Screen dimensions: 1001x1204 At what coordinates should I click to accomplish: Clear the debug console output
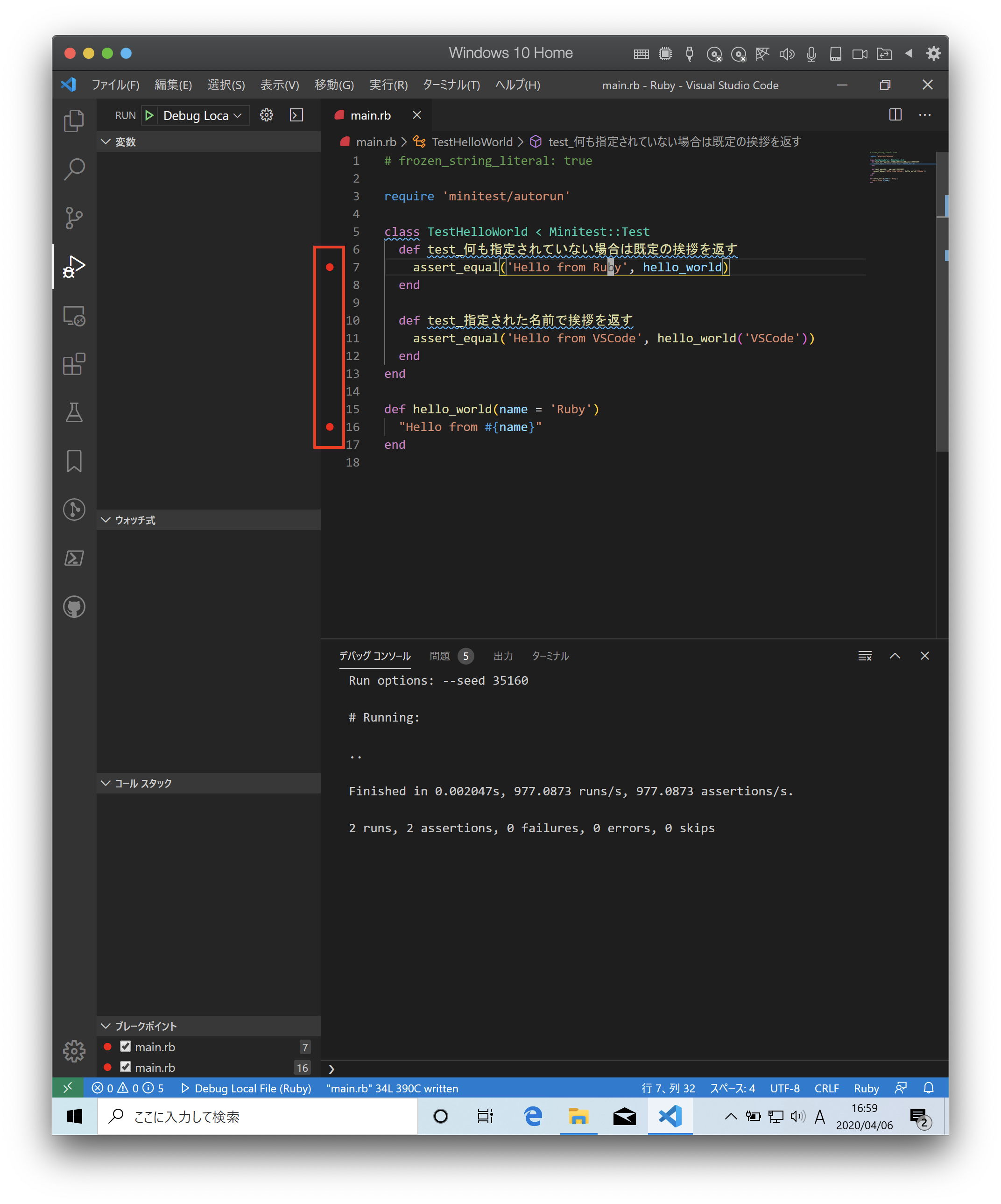click(865, 656)
